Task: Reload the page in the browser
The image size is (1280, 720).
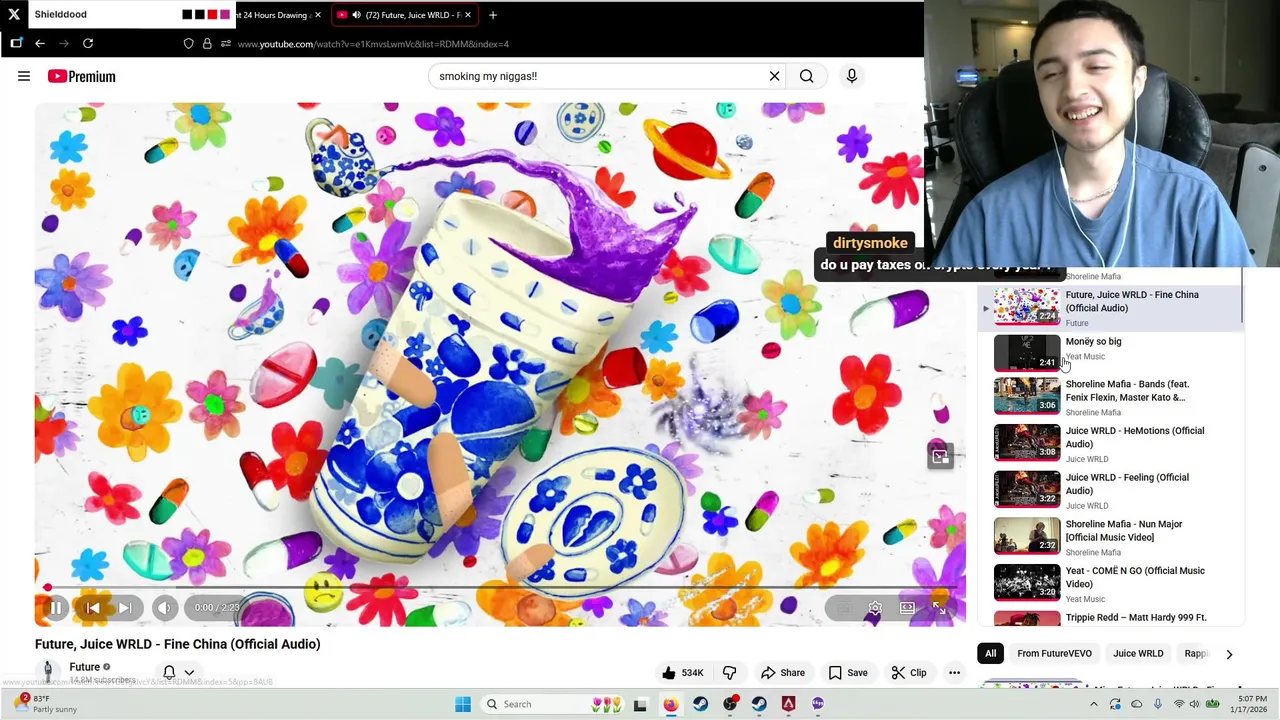Action: (x=88, y=43)
